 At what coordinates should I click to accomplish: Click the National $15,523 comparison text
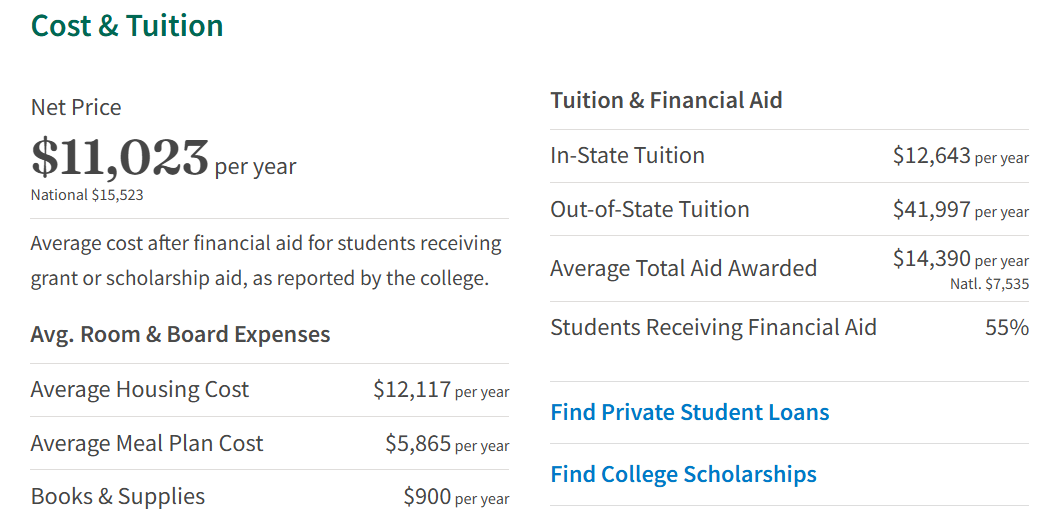click(x=87, y=195)
